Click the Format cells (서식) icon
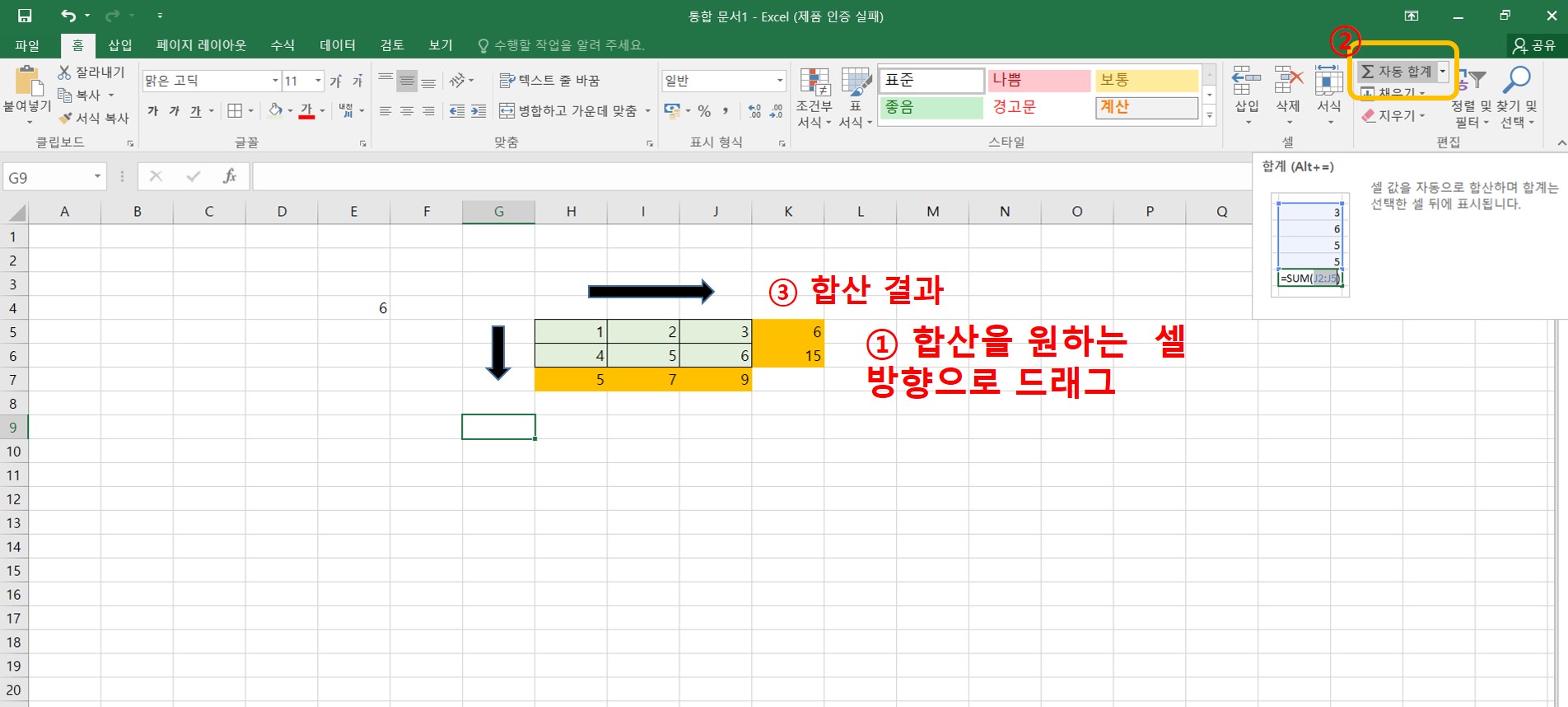The width and height of the screenshot is (1568, 707). 1328,82
